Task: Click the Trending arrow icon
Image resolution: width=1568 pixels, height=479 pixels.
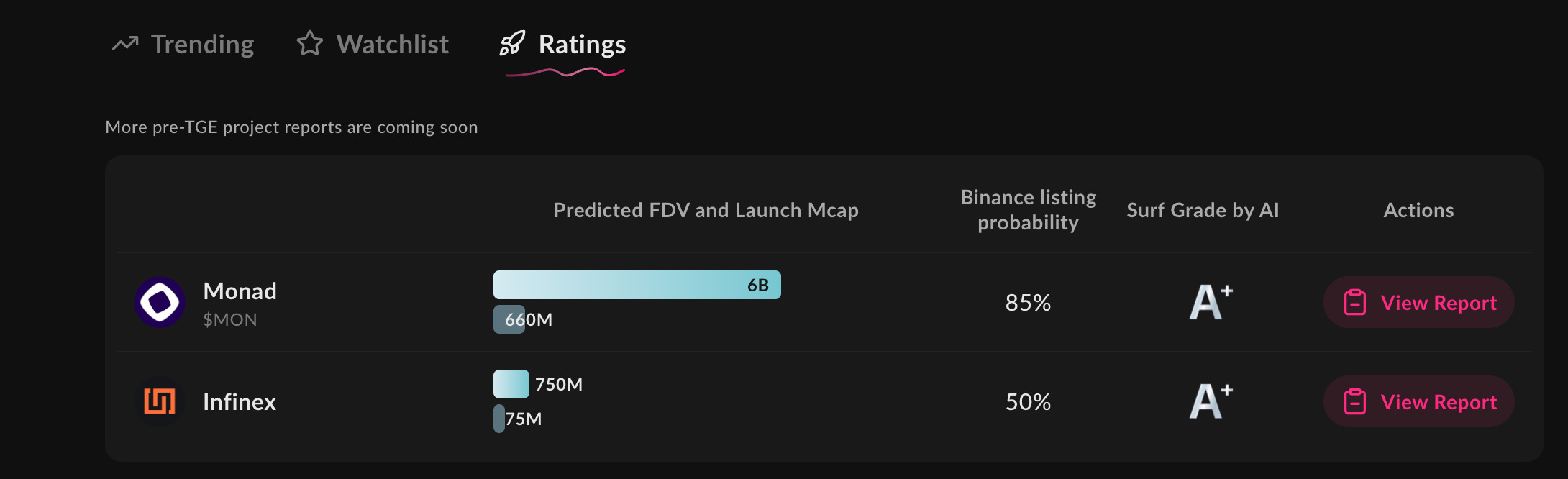Action: (x=125, y=44)
